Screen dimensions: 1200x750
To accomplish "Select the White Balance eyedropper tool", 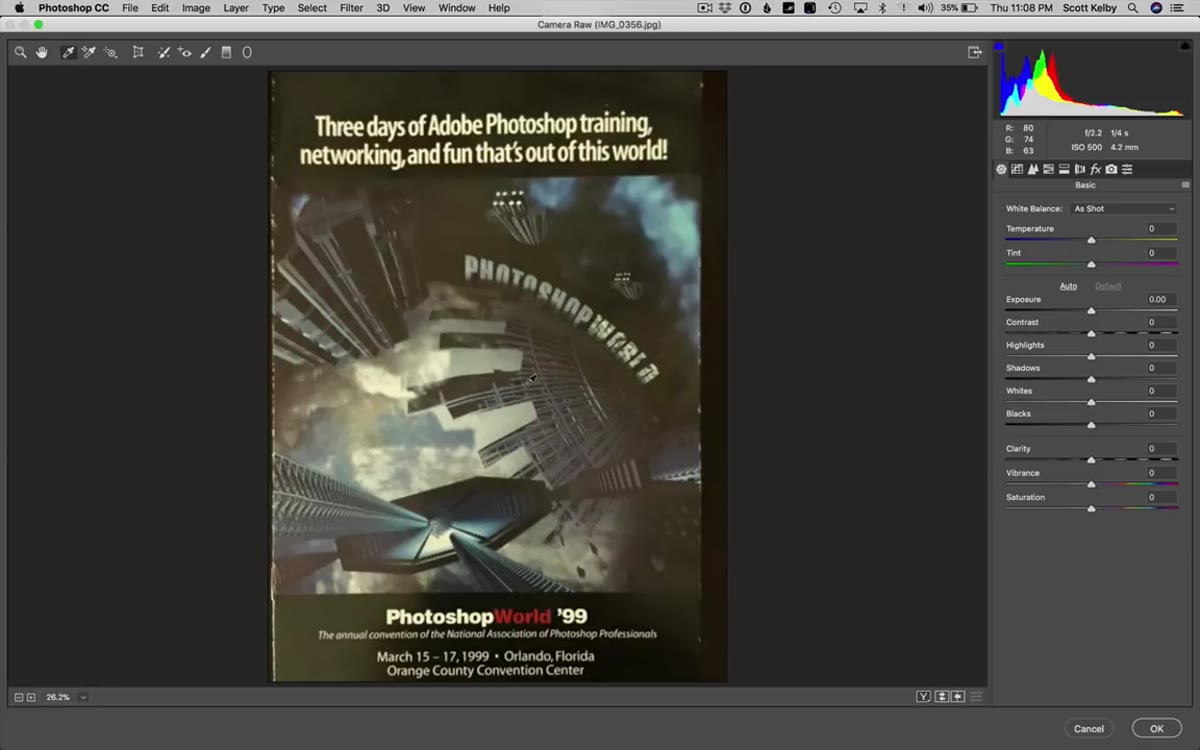I will [68, 52].
